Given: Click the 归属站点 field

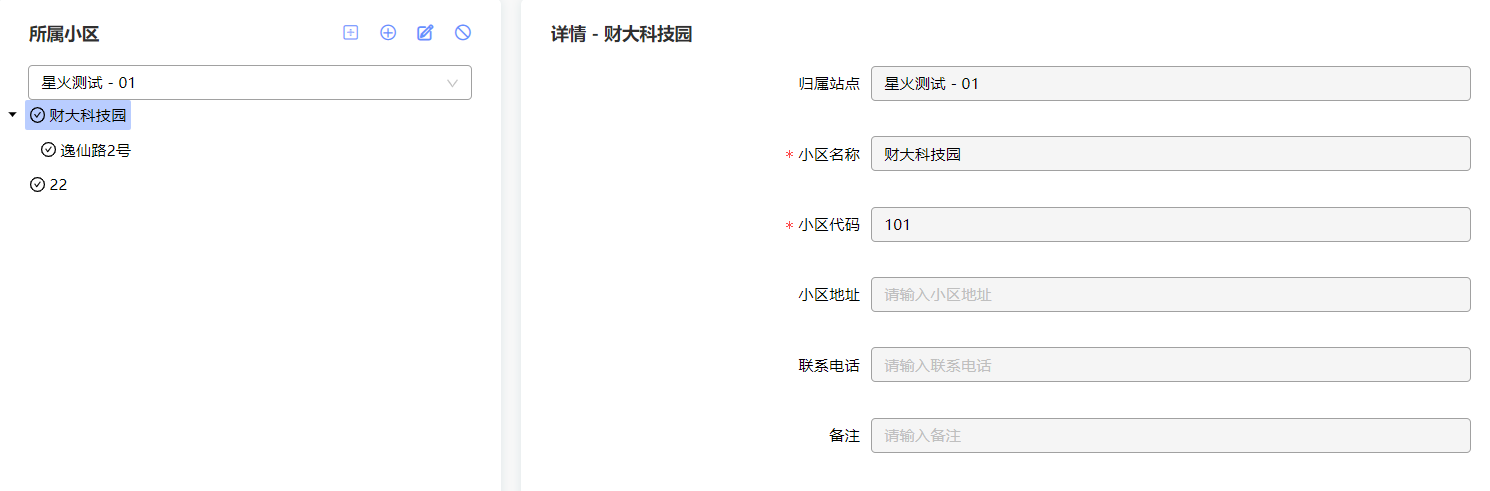Looking at the screenshot, I should click(x=1171, y=84).
